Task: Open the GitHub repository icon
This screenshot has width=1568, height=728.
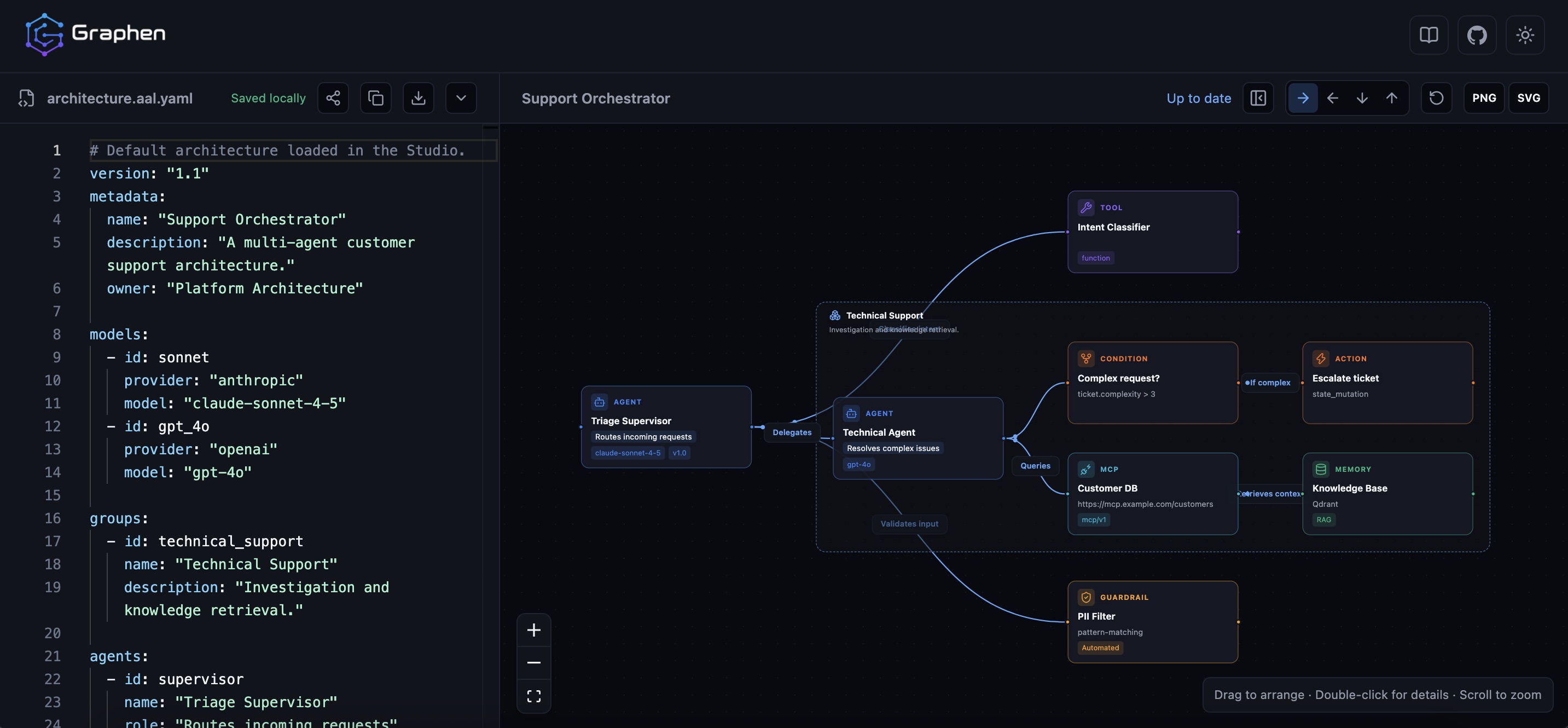Action: click(x=1477, y=34)
